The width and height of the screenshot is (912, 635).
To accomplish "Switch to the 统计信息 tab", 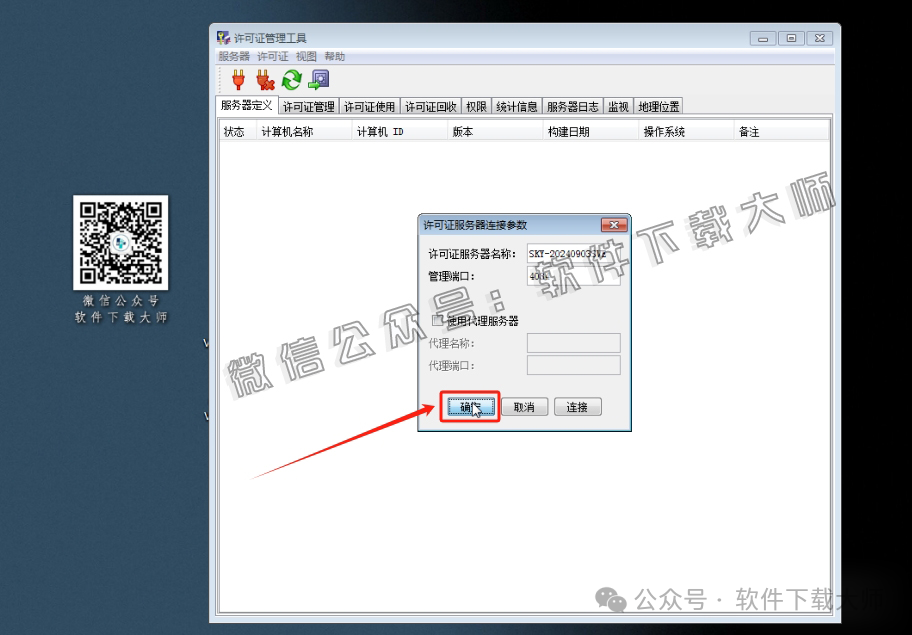I will [x=518, y=104].
